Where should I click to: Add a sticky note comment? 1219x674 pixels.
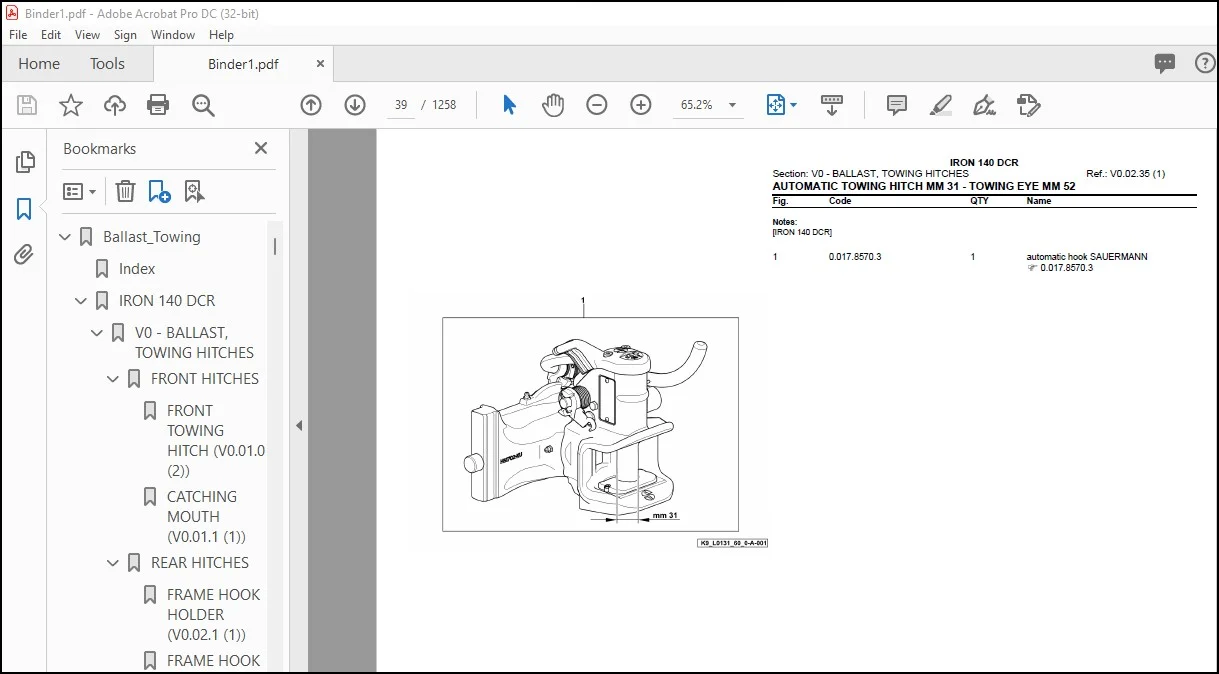coord(897,105)
